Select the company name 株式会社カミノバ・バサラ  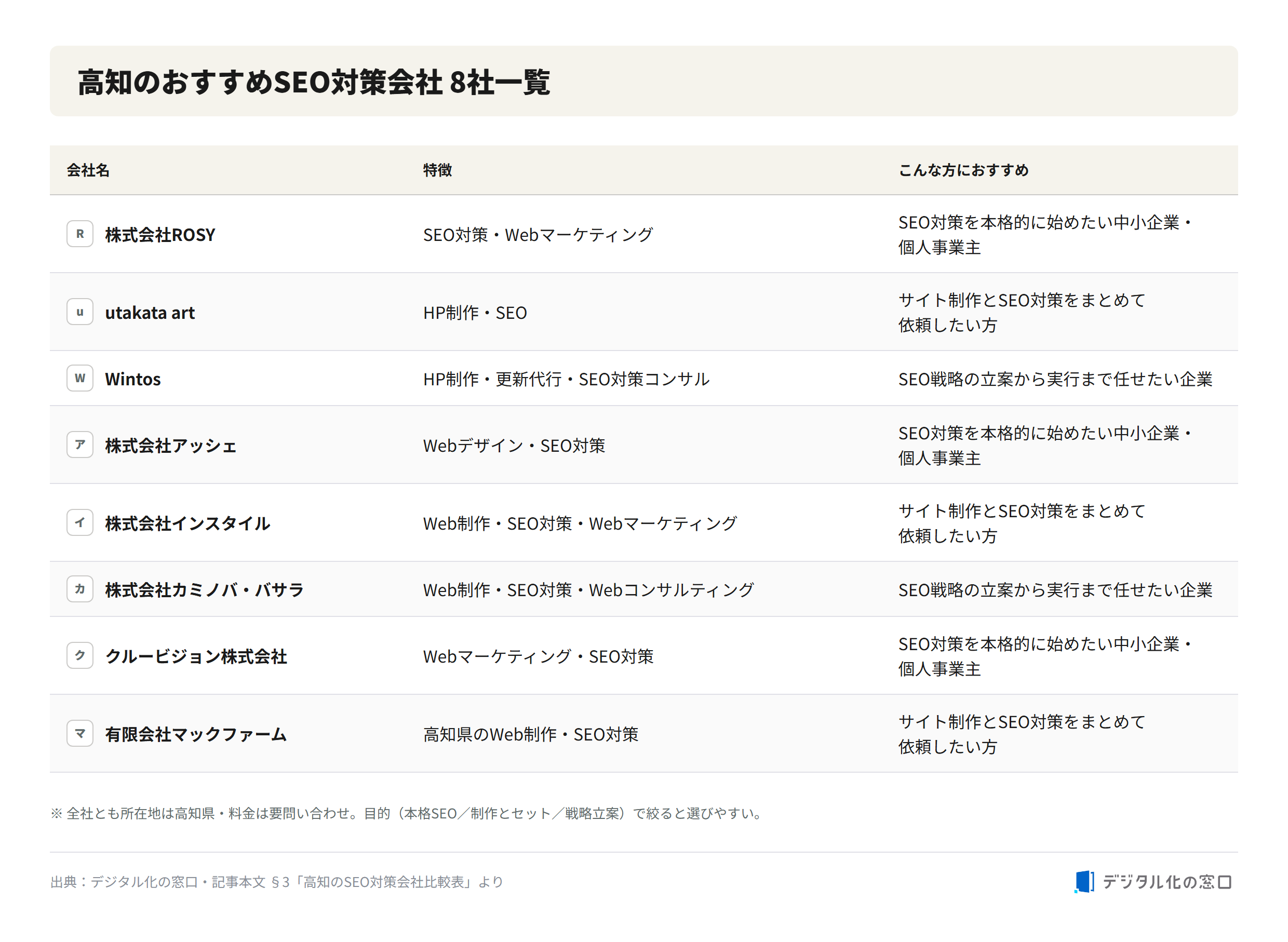(x=204, y=590)
